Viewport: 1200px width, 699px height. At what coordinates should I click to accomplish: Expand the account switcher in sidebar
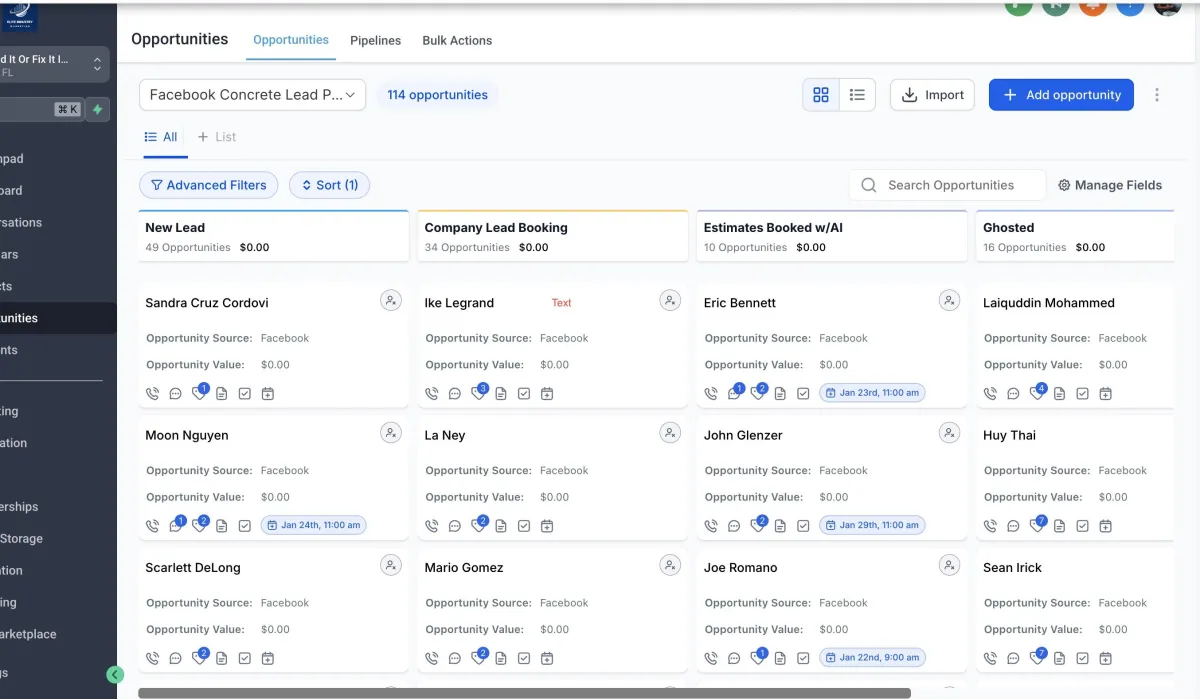click(x=97, y=65)
